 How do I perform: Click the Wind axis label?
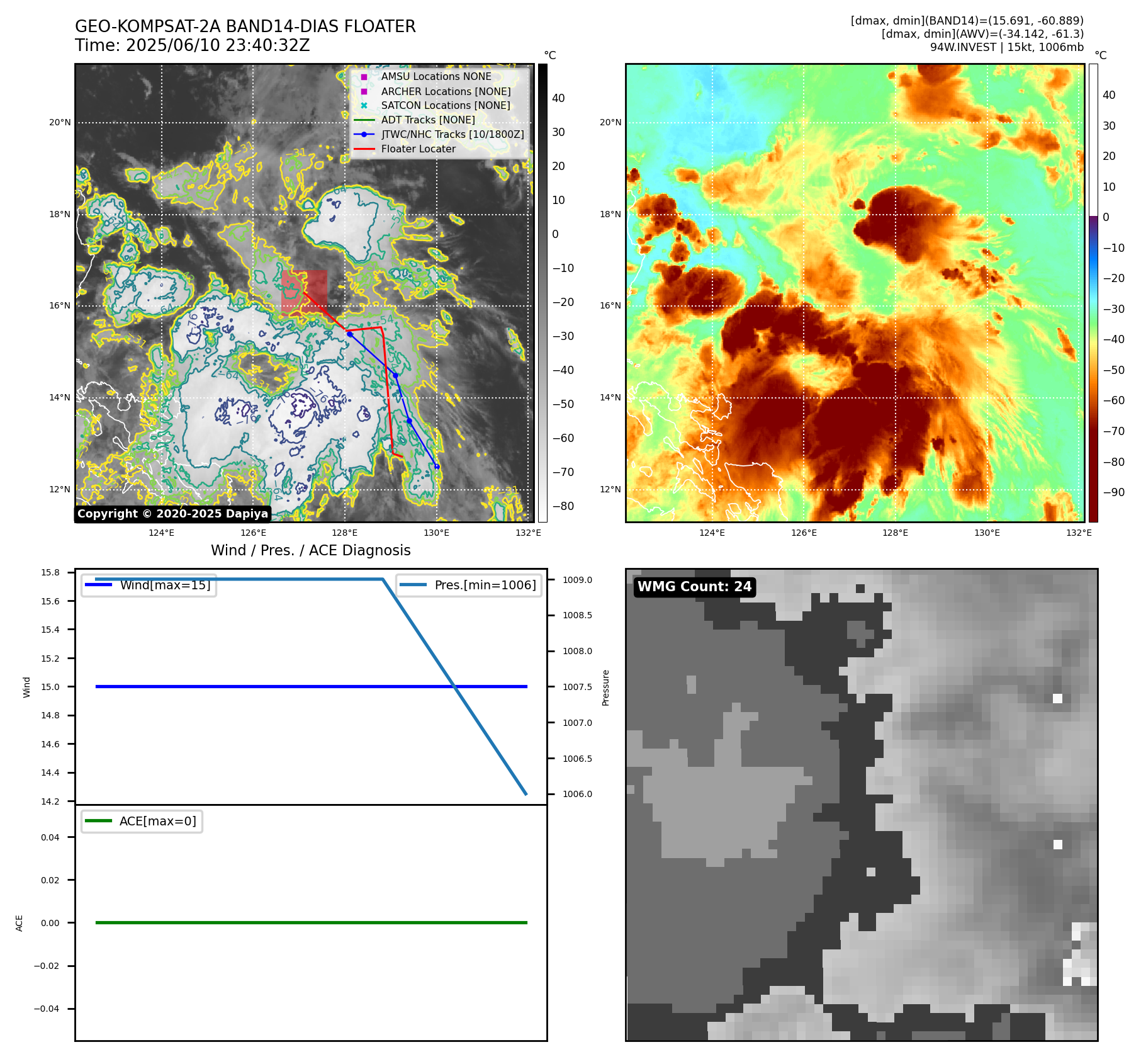click(x=26, y=687)
